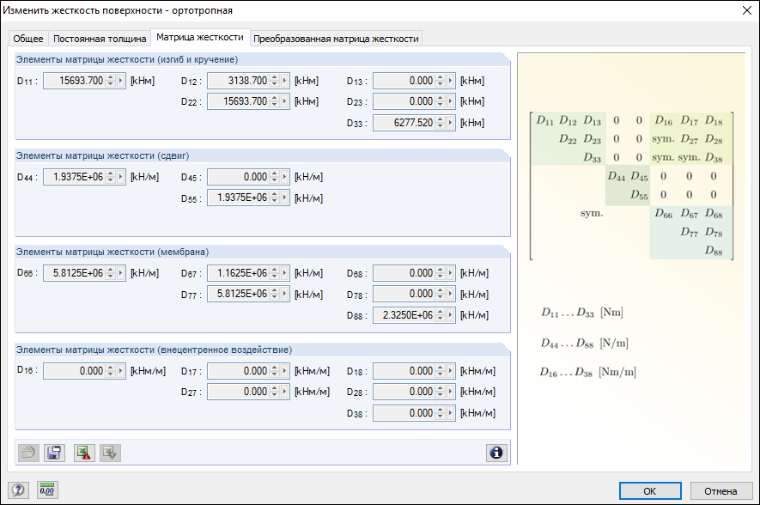Open D11 field arrow menu
760x505 pixels.
tap(120, 80)
